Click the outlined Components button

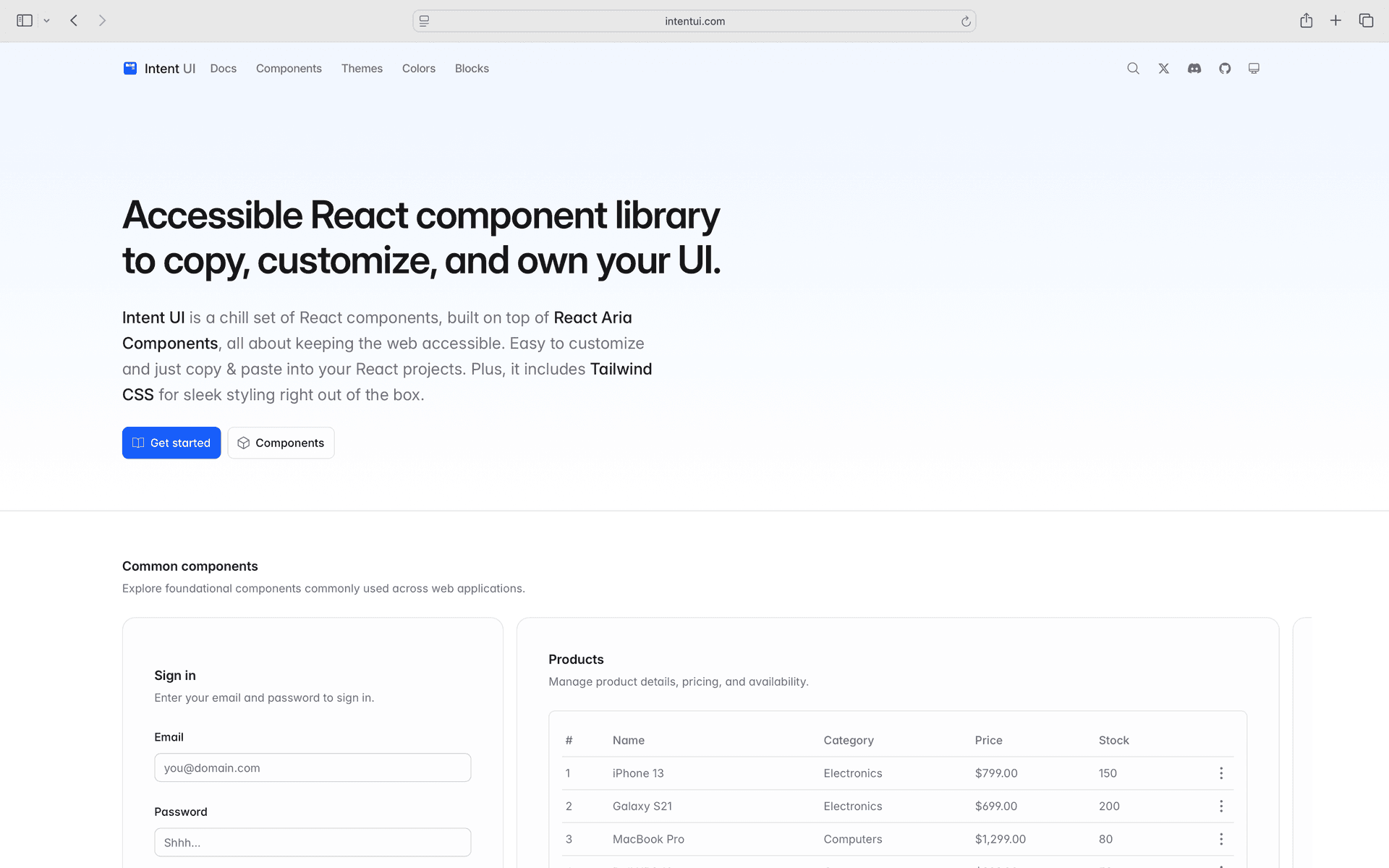(x=281, y=443)
